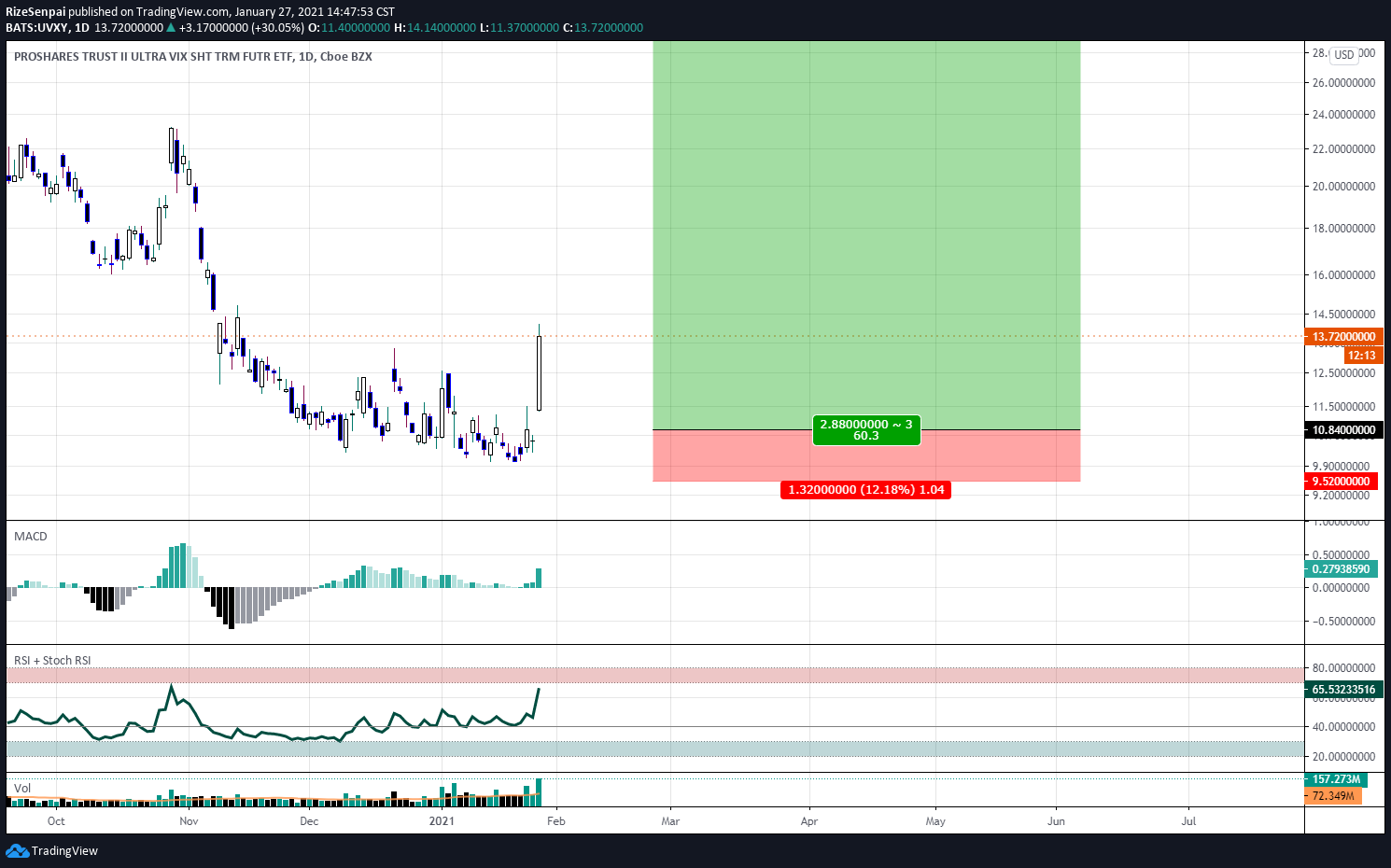Viewport: 1391px width, 868px height.
Task: Click the orange 13.72000000 current price tag
Action: (x=1343, y=337)
